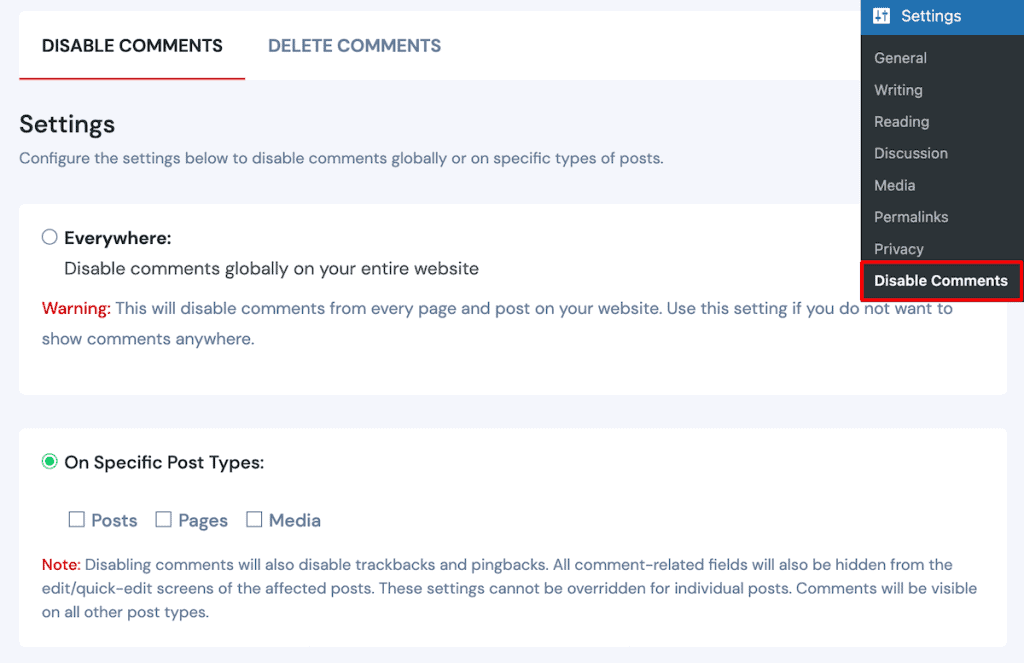Screen dimensions: 1024x663
Task: Click the Settings menu entry at sidebar top
Action: pyautogui.click(x=930, y=16)
